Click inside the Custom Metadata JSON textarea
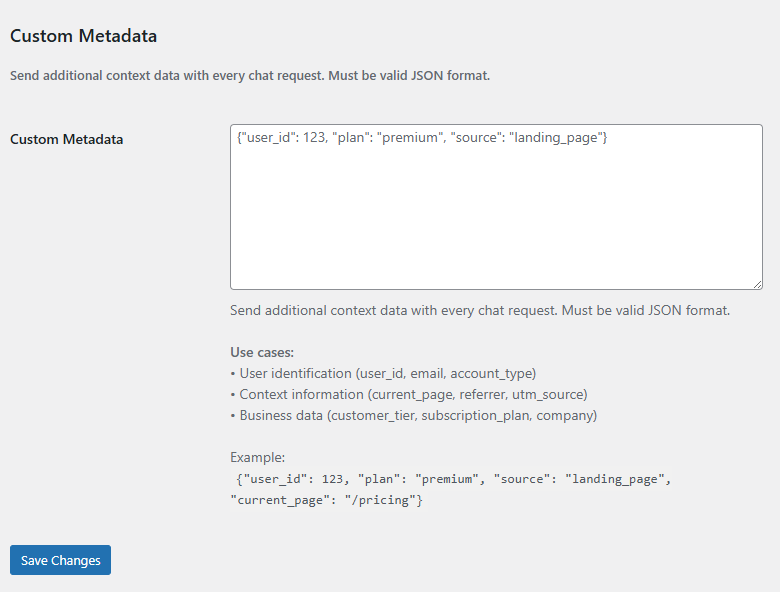Viewport: 780px width, 592px height. 496,207
